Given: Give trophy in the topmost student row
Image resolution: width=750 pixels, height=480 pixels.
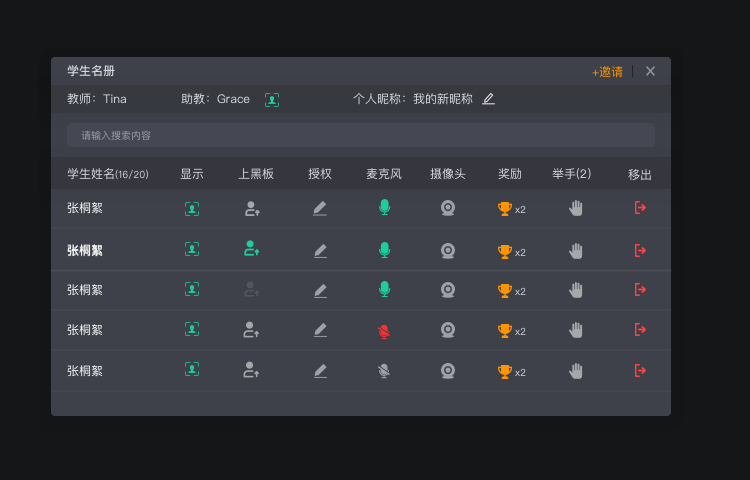Looking at the screenshot, I should click(505, 208).
